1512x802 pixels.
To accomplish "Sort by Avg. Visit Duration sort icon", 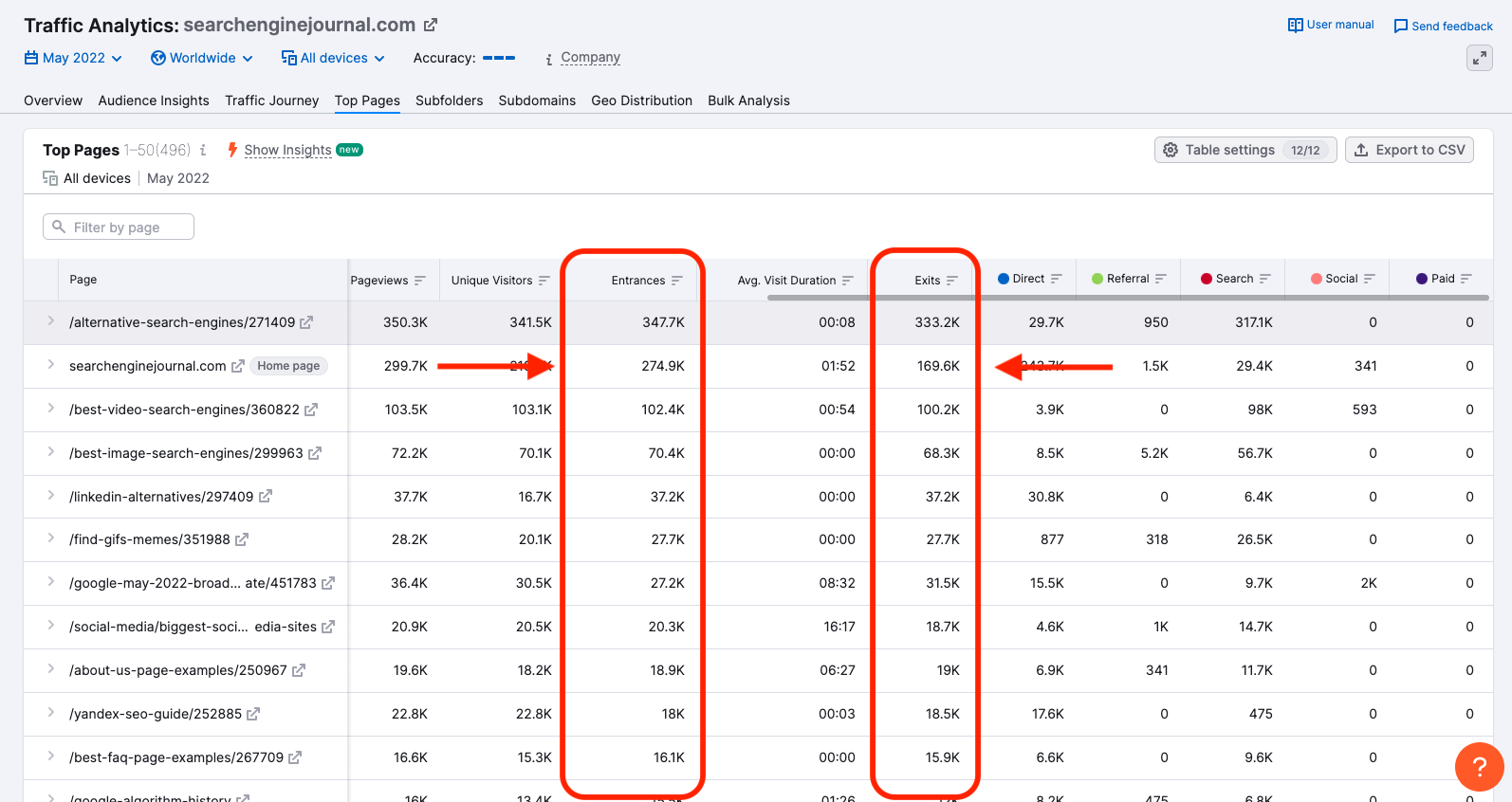I will [x=848, y=281].
